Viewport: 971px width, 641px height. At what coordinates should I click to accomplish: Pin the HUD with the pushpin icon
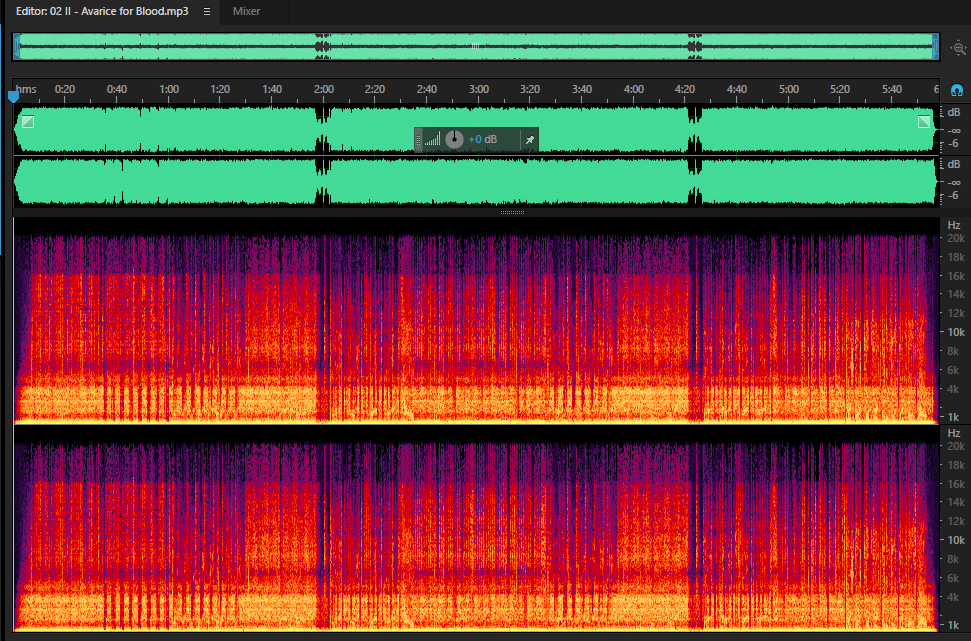coord(529,140)
